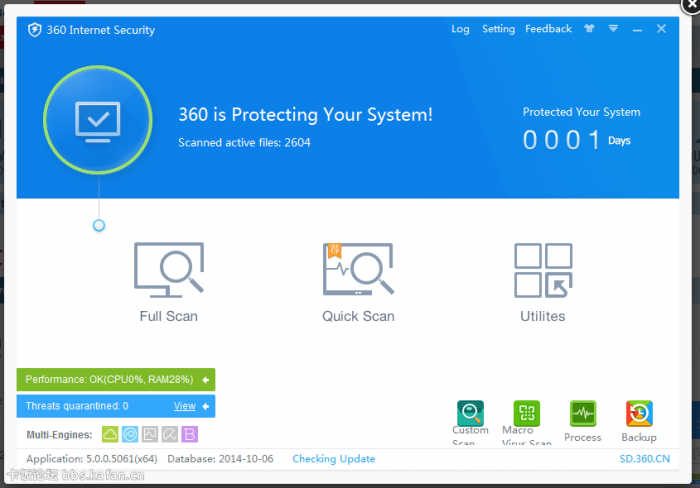The image size is (700, 488).
Task: Enable the purple B engine
Action: tap(189, 434)
